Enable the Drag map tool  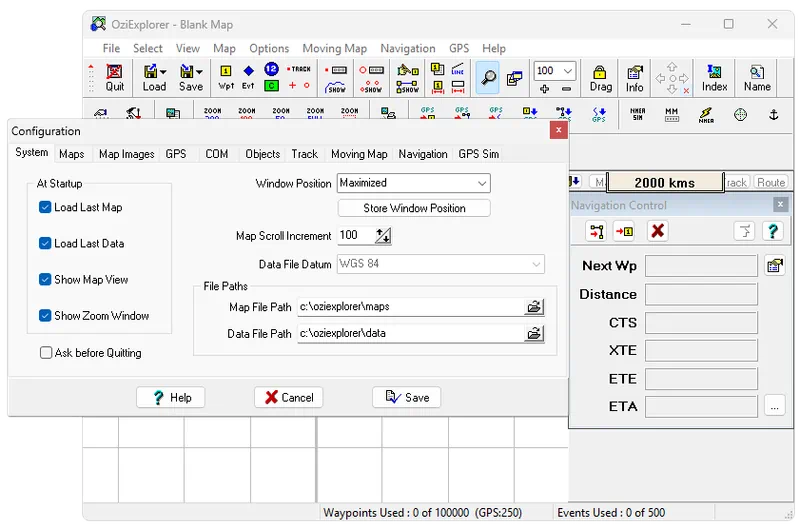click(601, 78)
